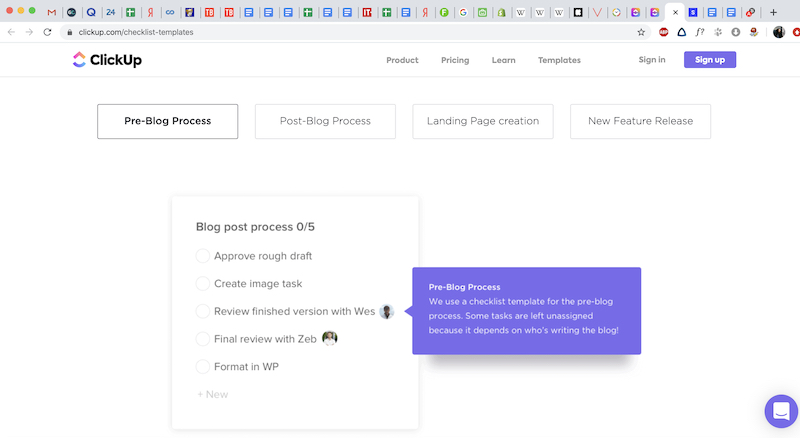Click Wes's assignee avatar
This screenshot has height=438, width=800.
387,311
